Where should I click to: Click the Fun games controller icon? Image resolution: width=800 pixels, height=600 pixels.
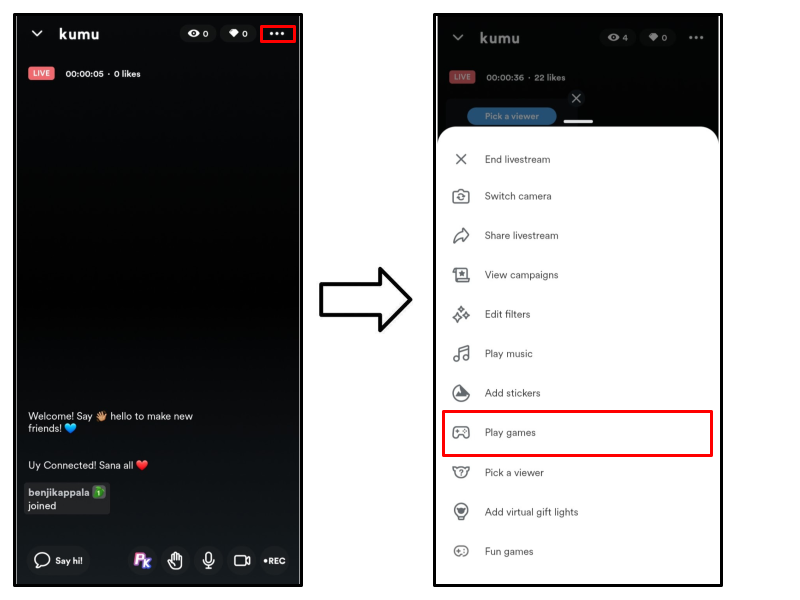tap(461, 551)
